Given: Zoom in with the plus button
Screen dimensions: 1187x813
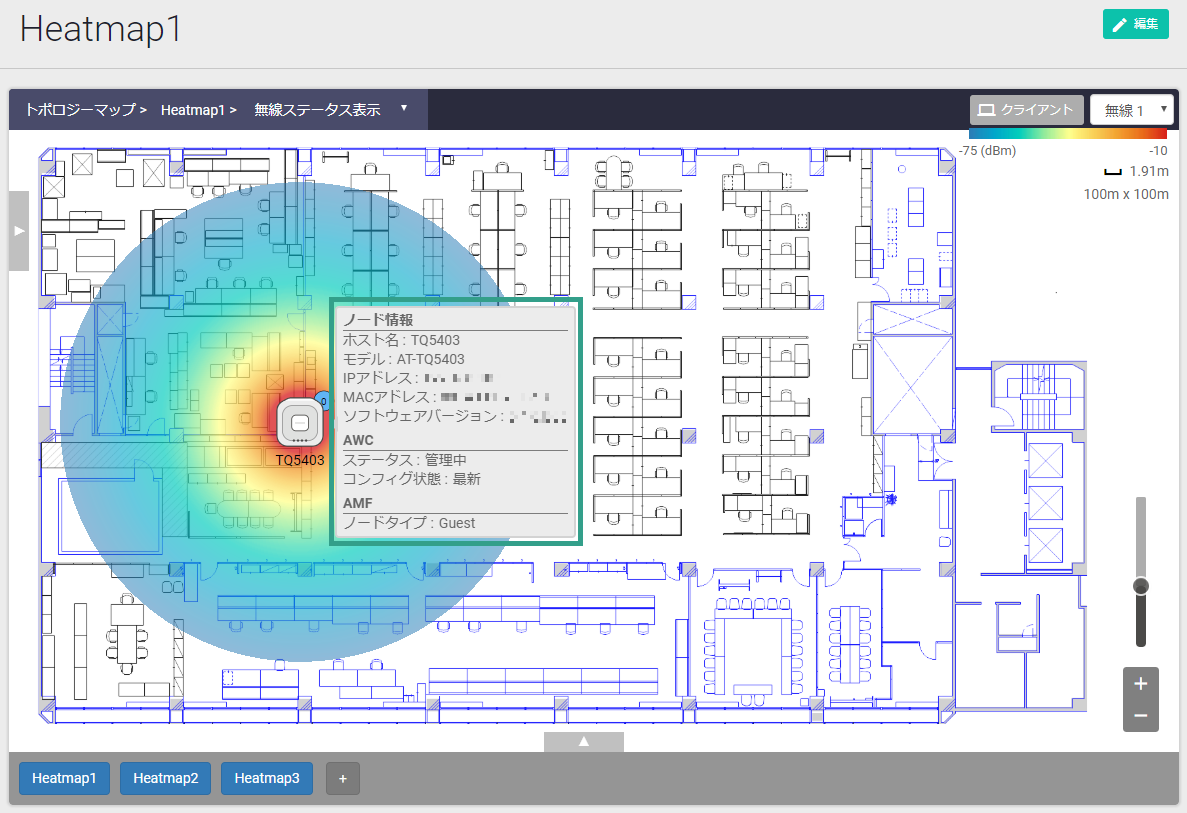Looking at the screenshot, I should pyautogui.click(x=1140, y=685).
